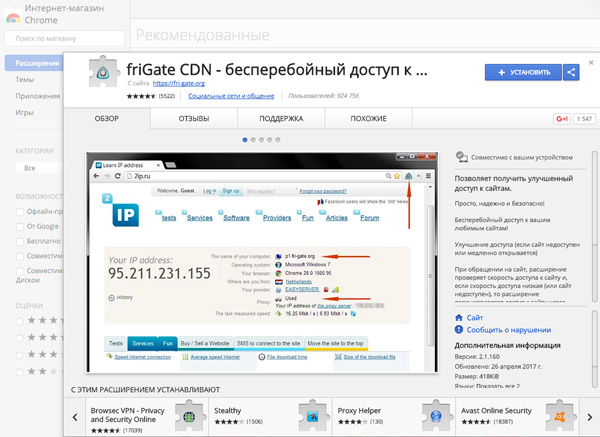Image resolution: width=600 pixels, height=437 pixels.
Task: Switch to the ОБЗОР tab
Action: [107, 119]
